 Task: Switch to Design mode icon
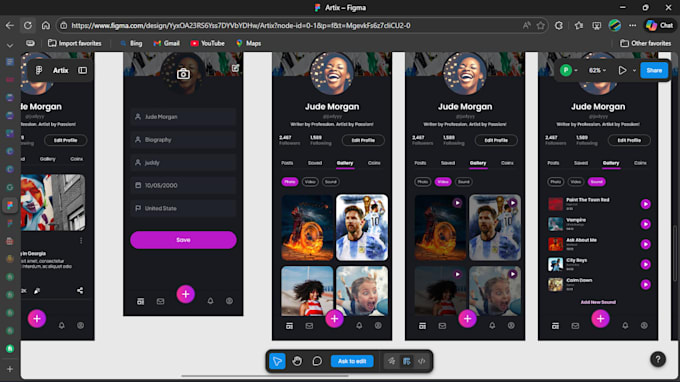pyautogui.click(x=406, y=361)
